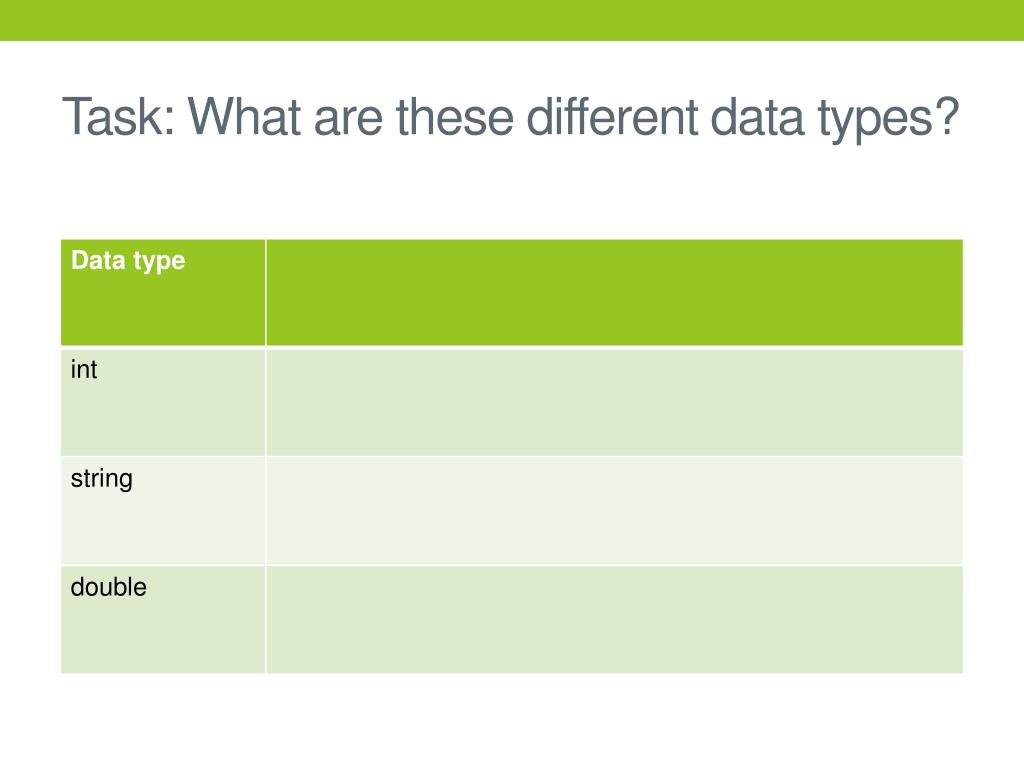Click the "int" text label
This screenshot has height=768, width=1024.
click(84, 370)
